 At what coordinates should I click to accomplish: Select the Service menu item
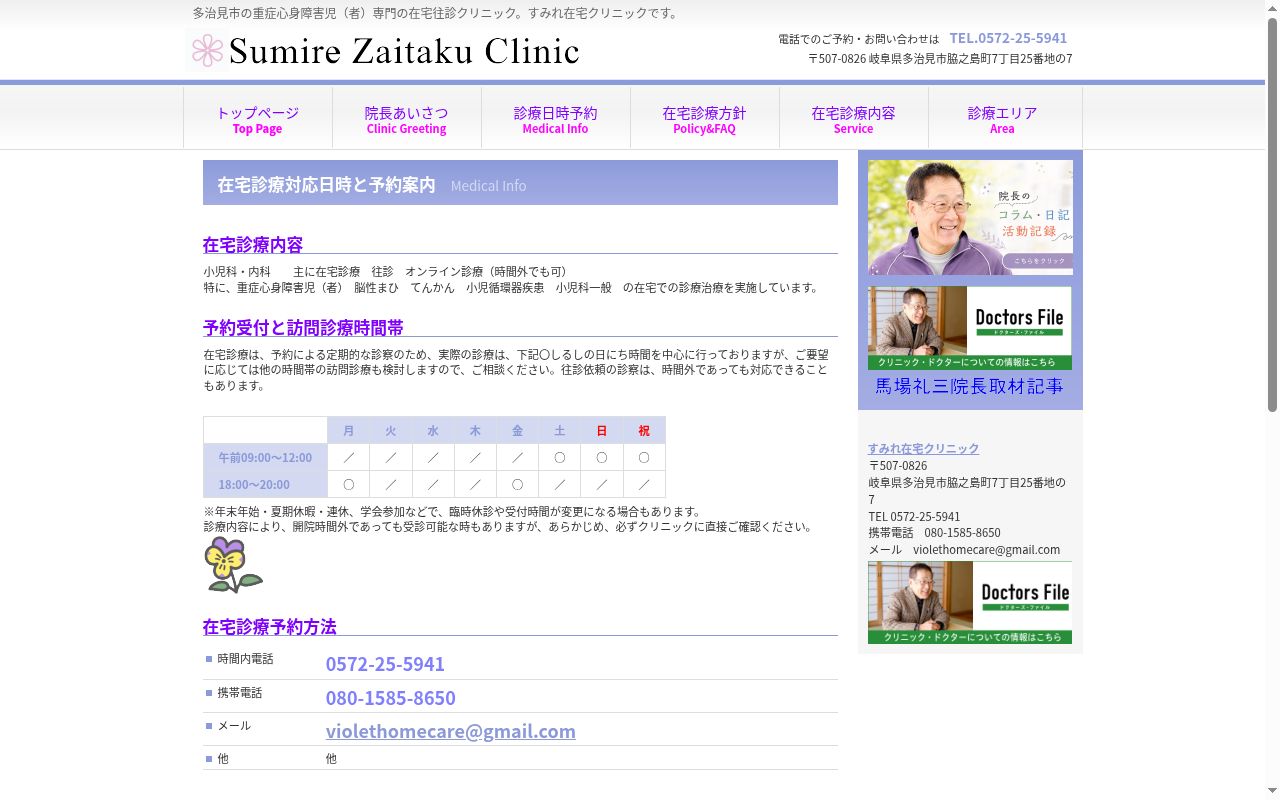(853, 119)
